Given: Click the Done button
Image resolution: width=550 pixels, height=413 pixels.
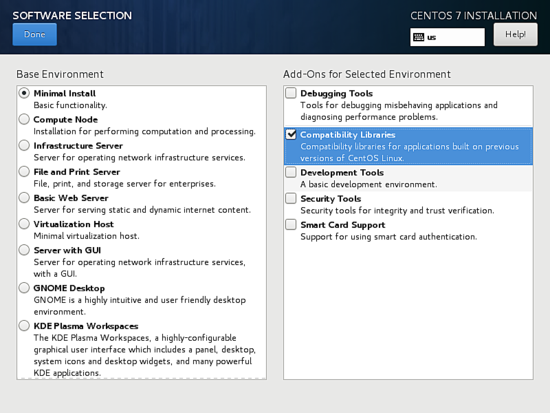Looking at the screenshot, I should pyautogui.click(x=35, y=34).
